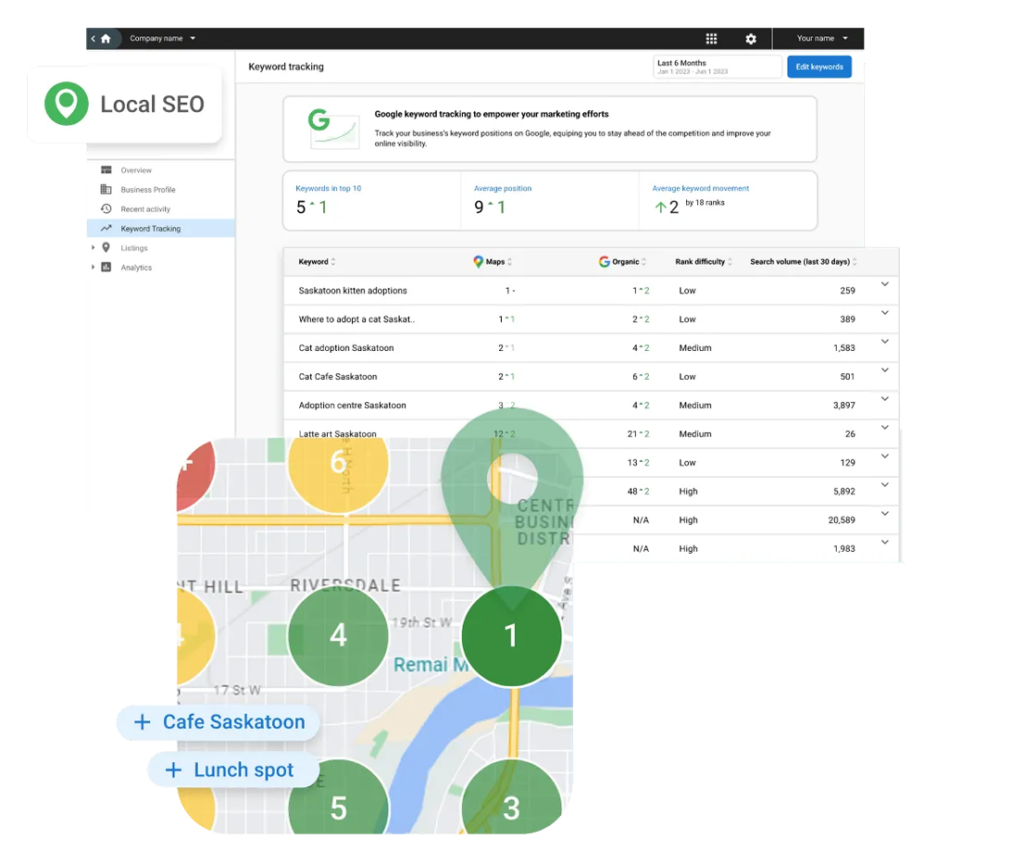Click the Local SEO location pin icon
Viewport: 1024px width, 863px height.
66,104
